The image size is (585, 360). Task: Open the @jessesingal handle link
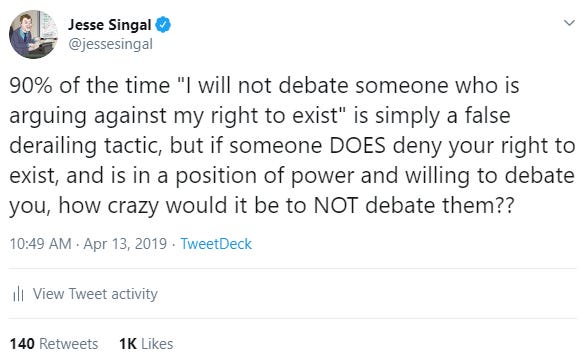pos(110,44)
